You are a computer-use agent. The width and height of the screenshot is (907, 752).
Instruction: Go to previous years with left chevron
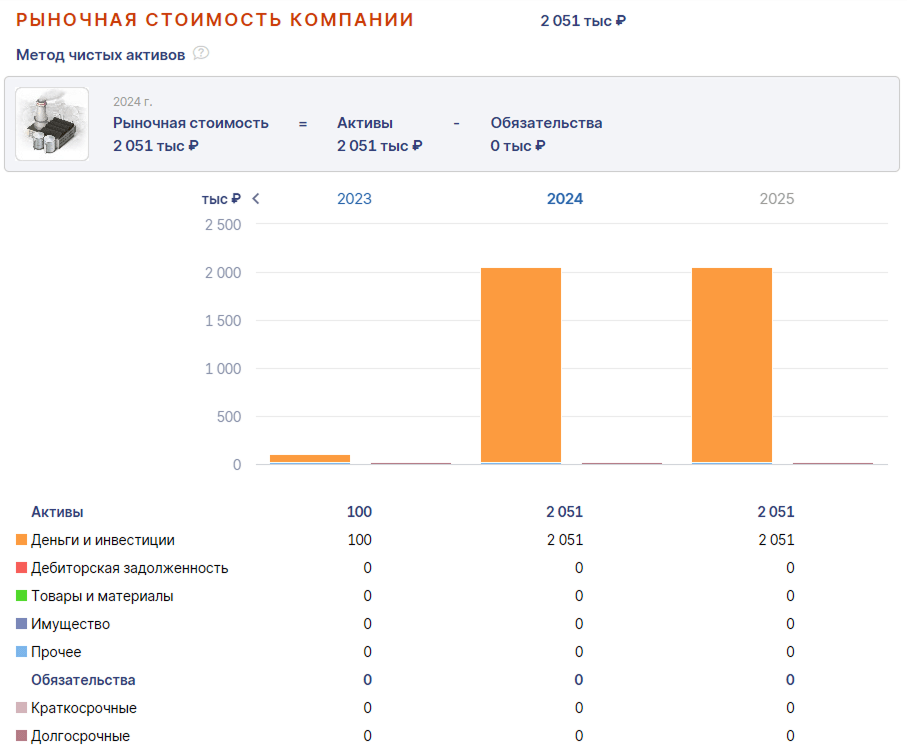tap(256, 199)
